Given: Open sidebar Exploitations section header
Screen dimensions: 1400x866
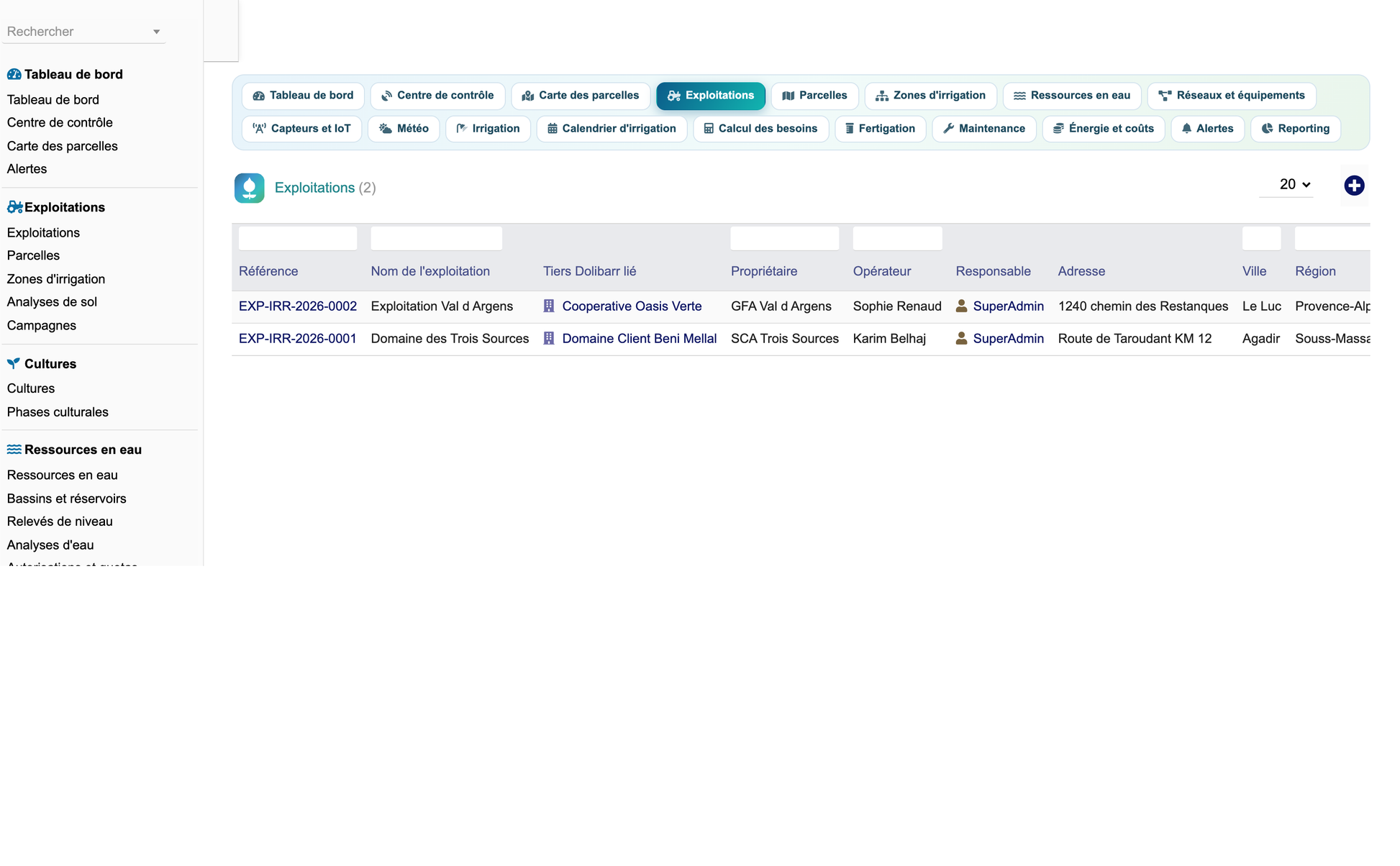Looking at the screenshot, I should tap(56, 208).
